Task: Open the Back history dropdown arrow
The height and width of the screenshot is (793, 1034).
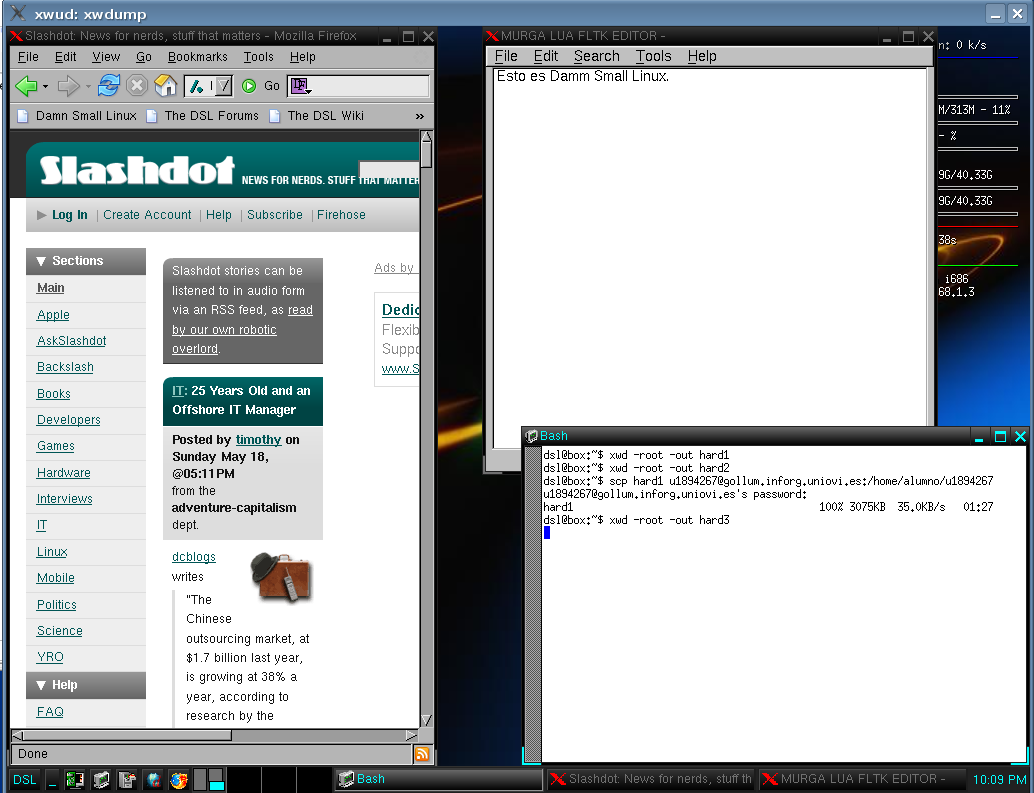Action: pyautogui.click(x=45, y=86)
